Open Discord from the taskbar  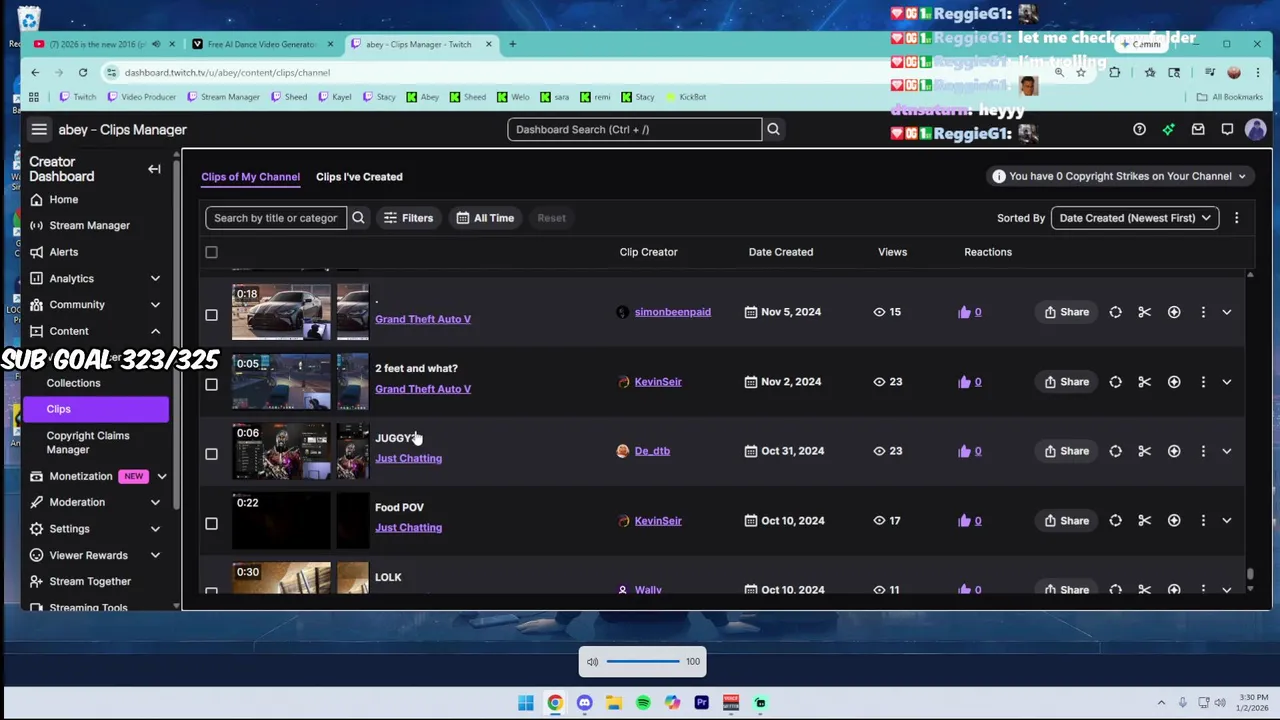(584, 703)
